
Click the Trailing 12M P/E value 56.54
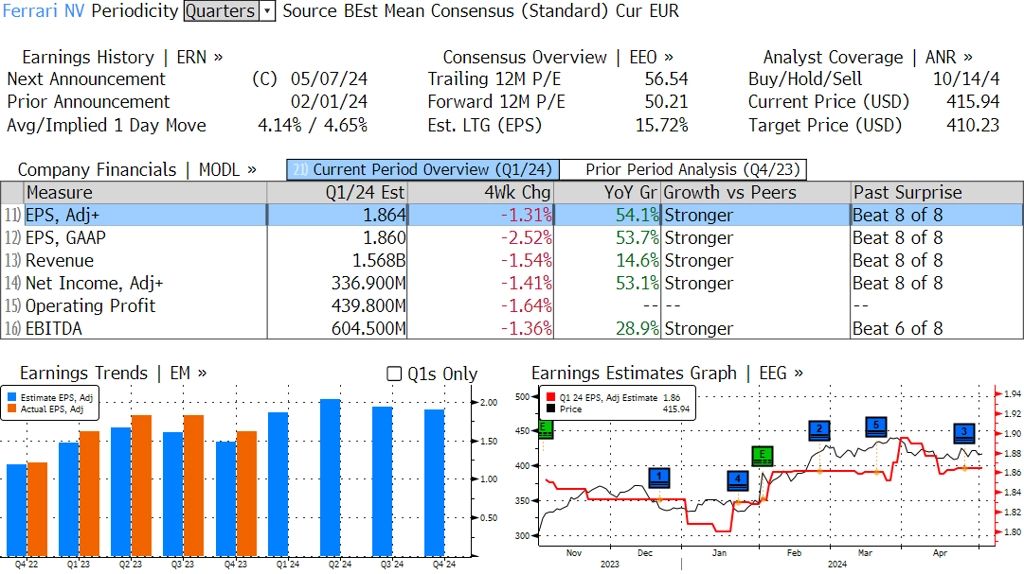pos(666,79)
